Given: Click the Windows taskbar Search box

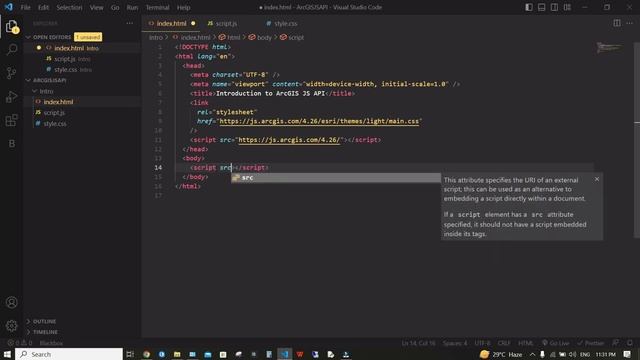Looking at the screenshot, I should tap(69, 354).
